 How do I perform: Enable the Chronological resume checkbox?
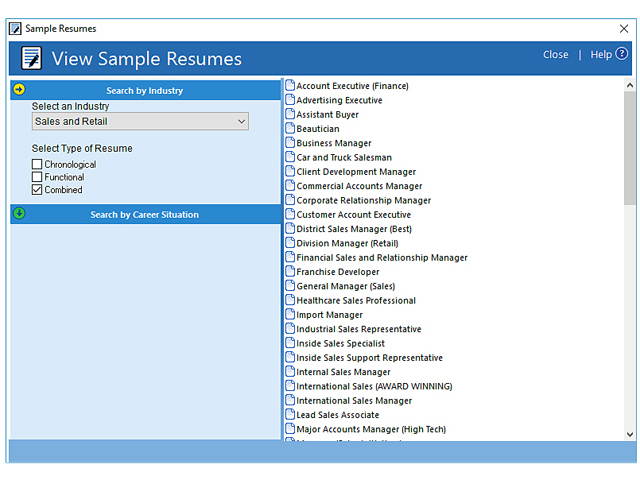pos(37,164)
